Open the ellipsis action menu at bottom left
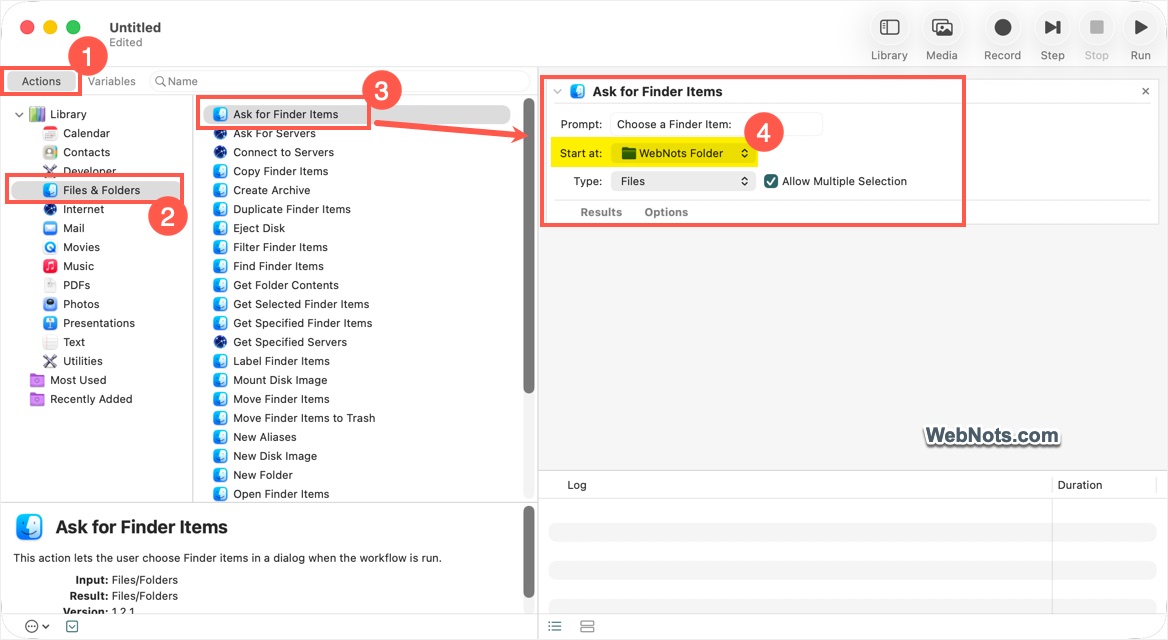Viewport: 1168px width, 640px height. [x=36, y=627]
